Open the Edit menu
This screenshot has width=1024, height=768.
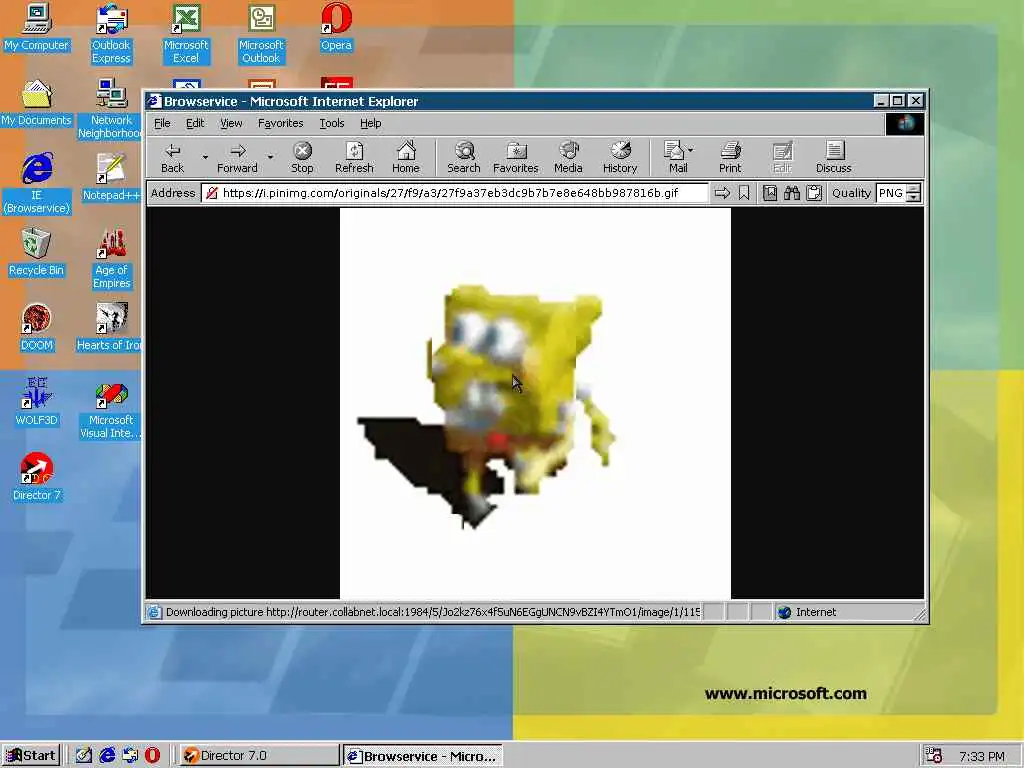click(x=195, y=123)
